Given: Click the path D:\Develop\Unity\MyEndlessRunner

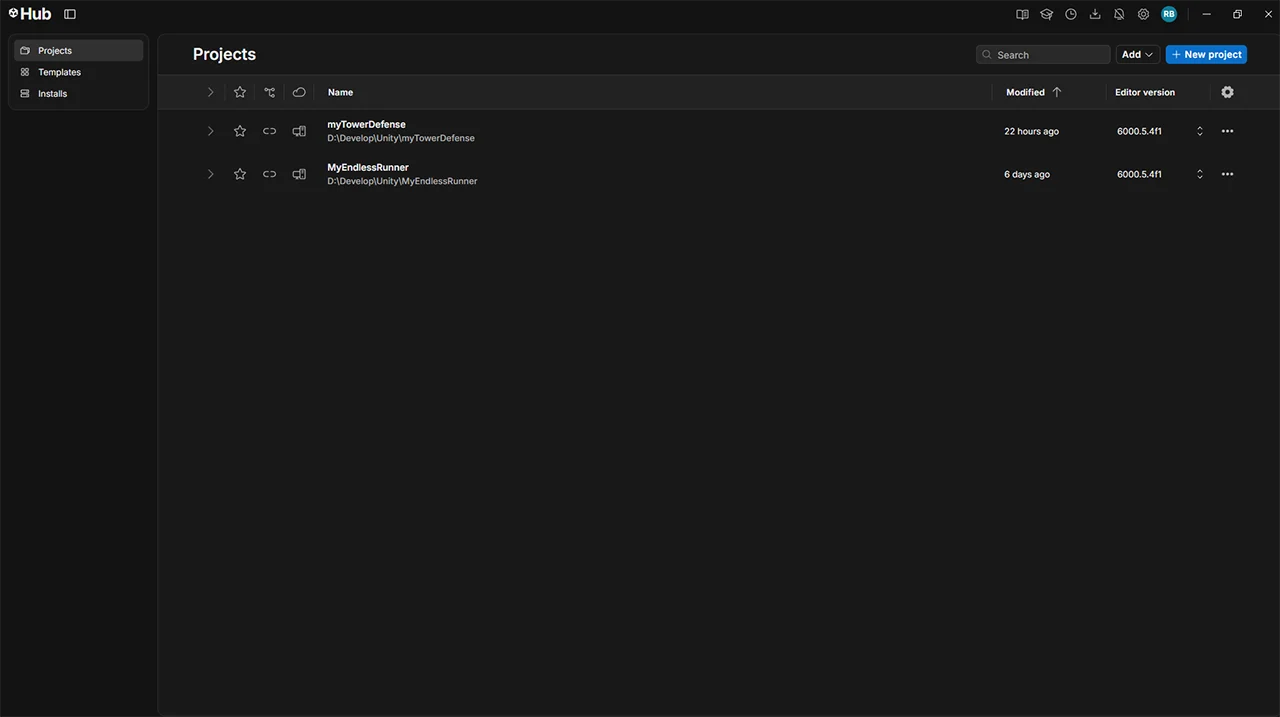Looking at the screenshot, I should coord(402,181).
